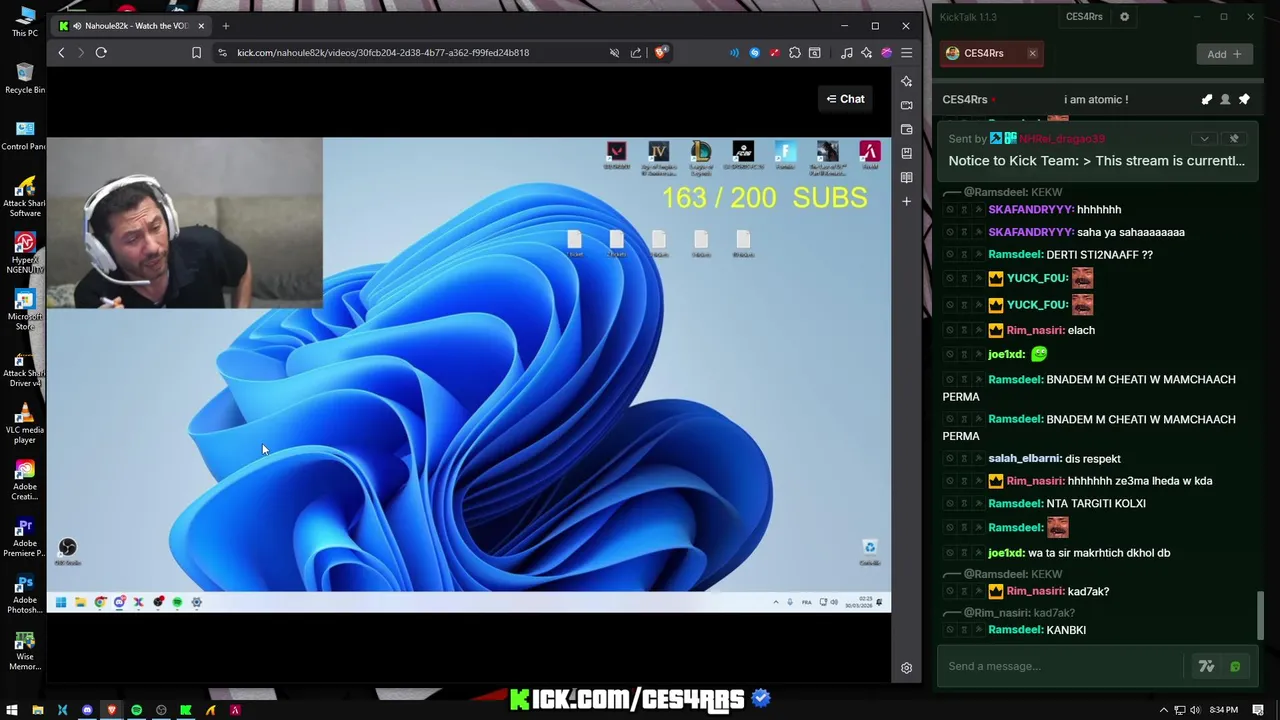The image size is (1280, 720).
Task: Open 7TV emote picker in message box
Action: [1207, 666]
